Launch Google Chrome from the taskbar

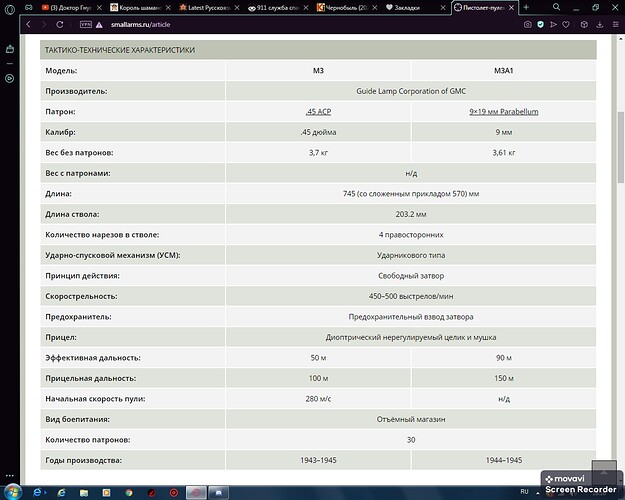pyautogui.click(x=129, y=493)
